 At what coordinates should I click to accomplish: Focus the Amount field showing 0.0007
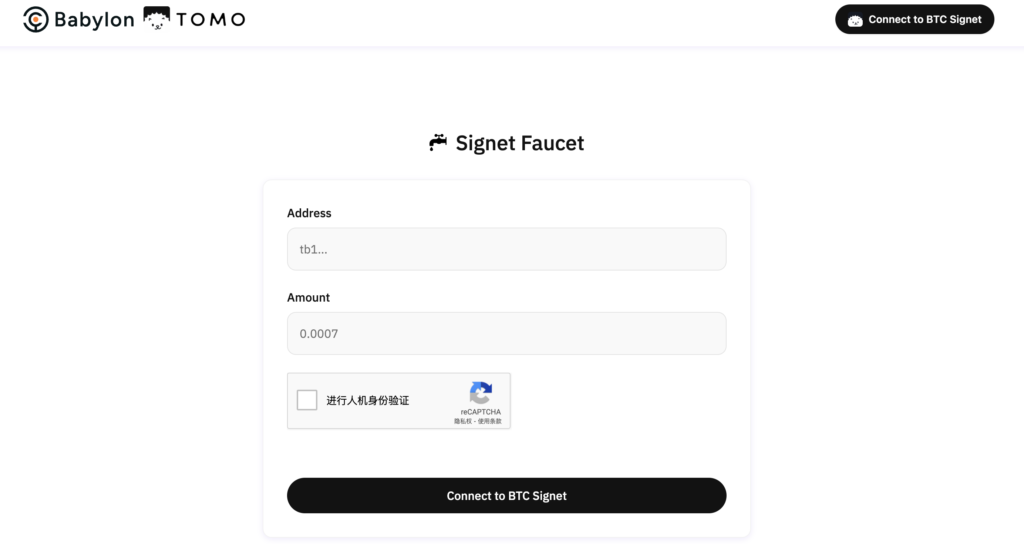click(506, 333)
